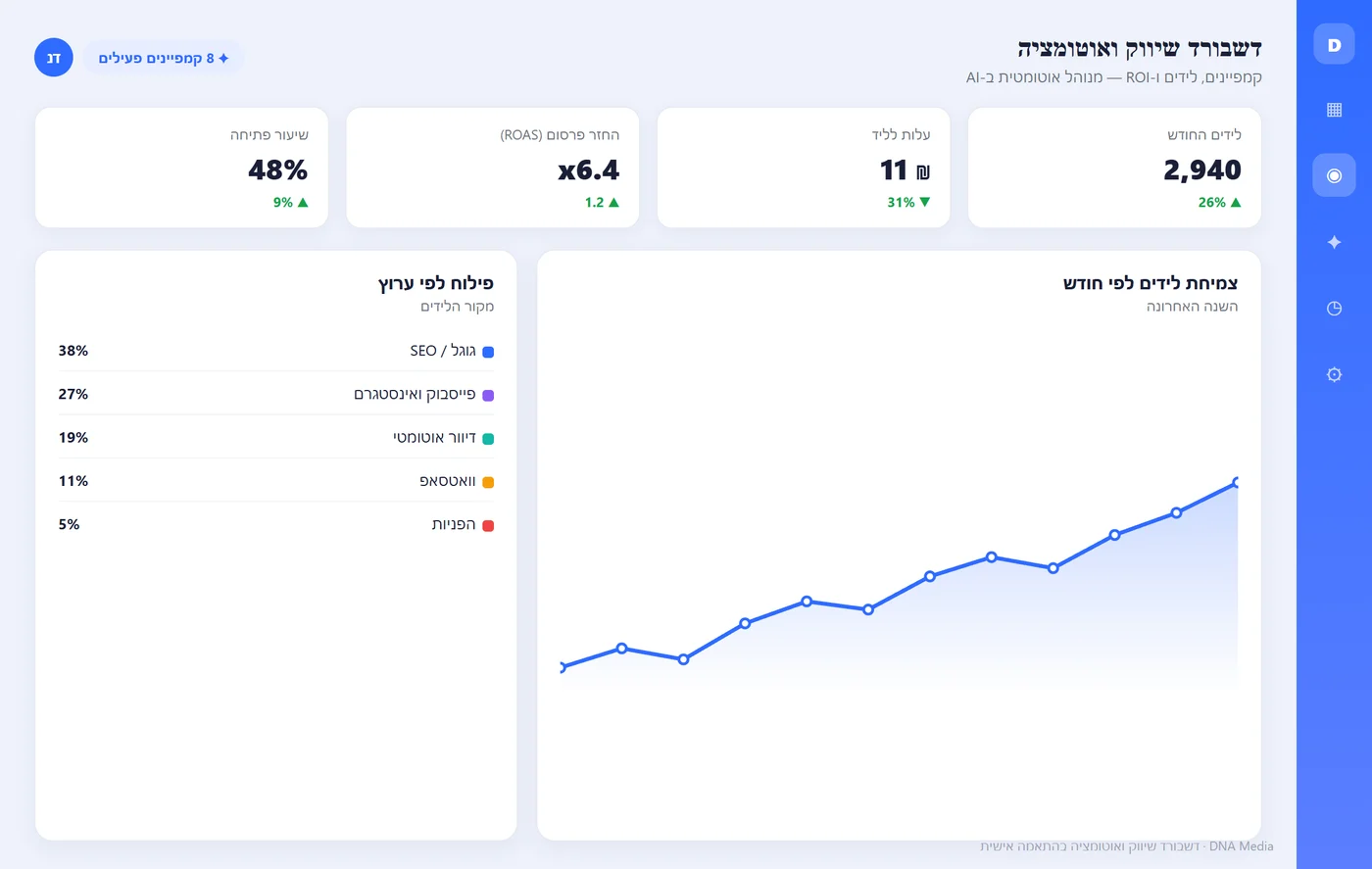Select the פייסבוק ואינסטגרם channel row
Screen dimensions: 1372x869
[276, 394]
